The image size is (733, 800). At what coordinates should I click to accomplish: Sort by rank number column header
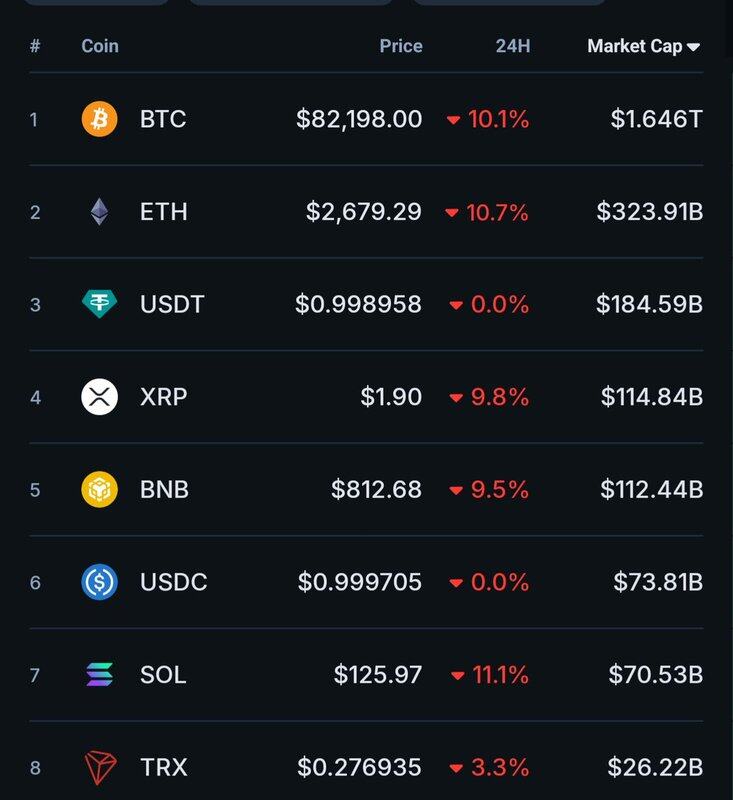click(35, 46)
